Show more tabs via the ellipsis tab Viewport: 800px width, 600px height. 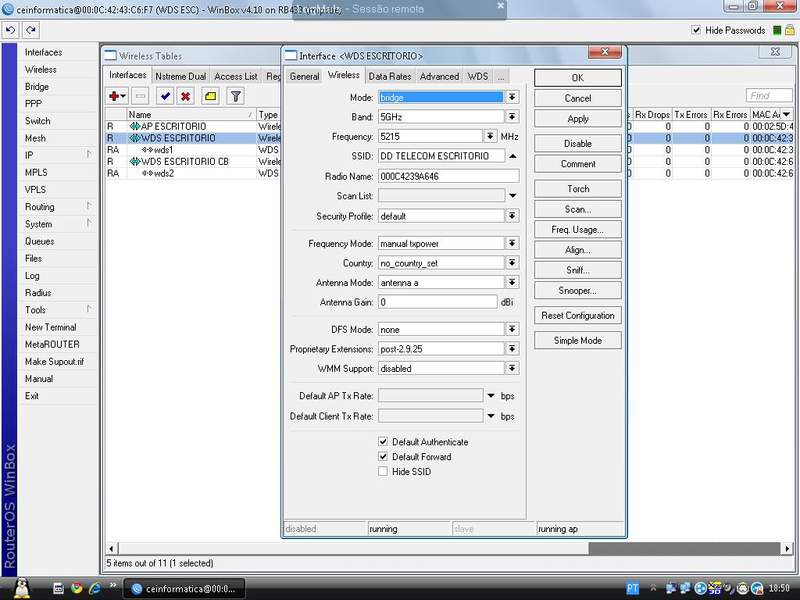501,76
